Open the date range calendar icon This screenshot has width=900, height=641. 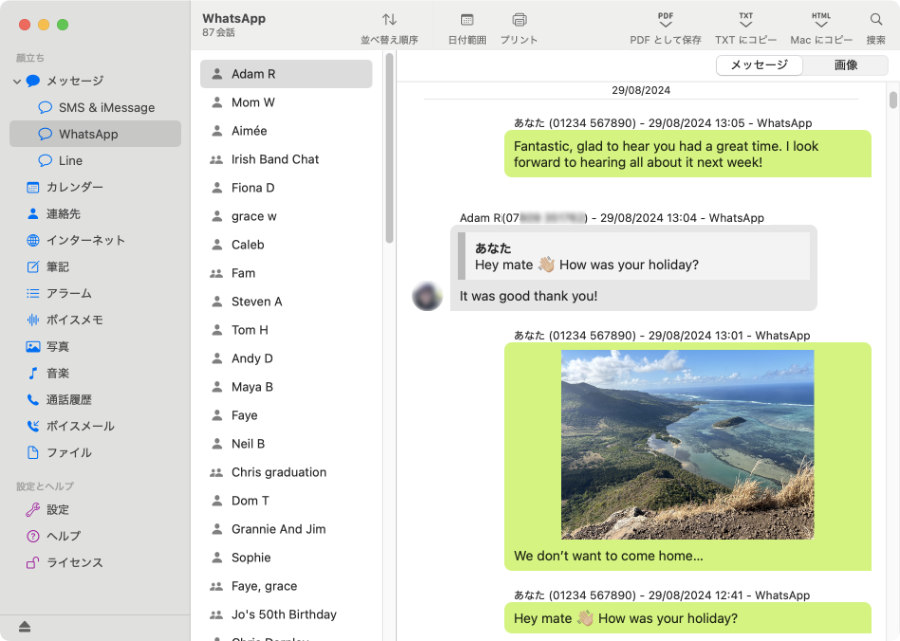point(467,20)
